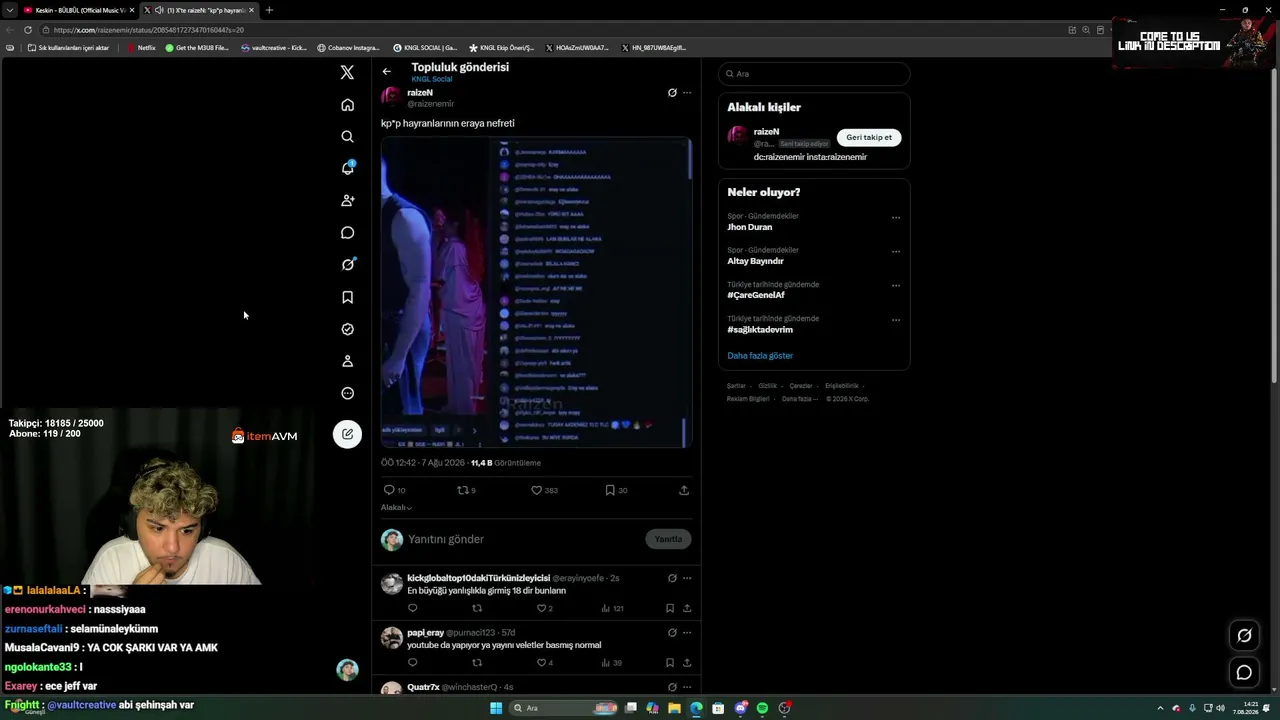Open Microsoft Edge from the taskbar
Image resolution: width=1280 pixels, height=720 pixels.
696,708
